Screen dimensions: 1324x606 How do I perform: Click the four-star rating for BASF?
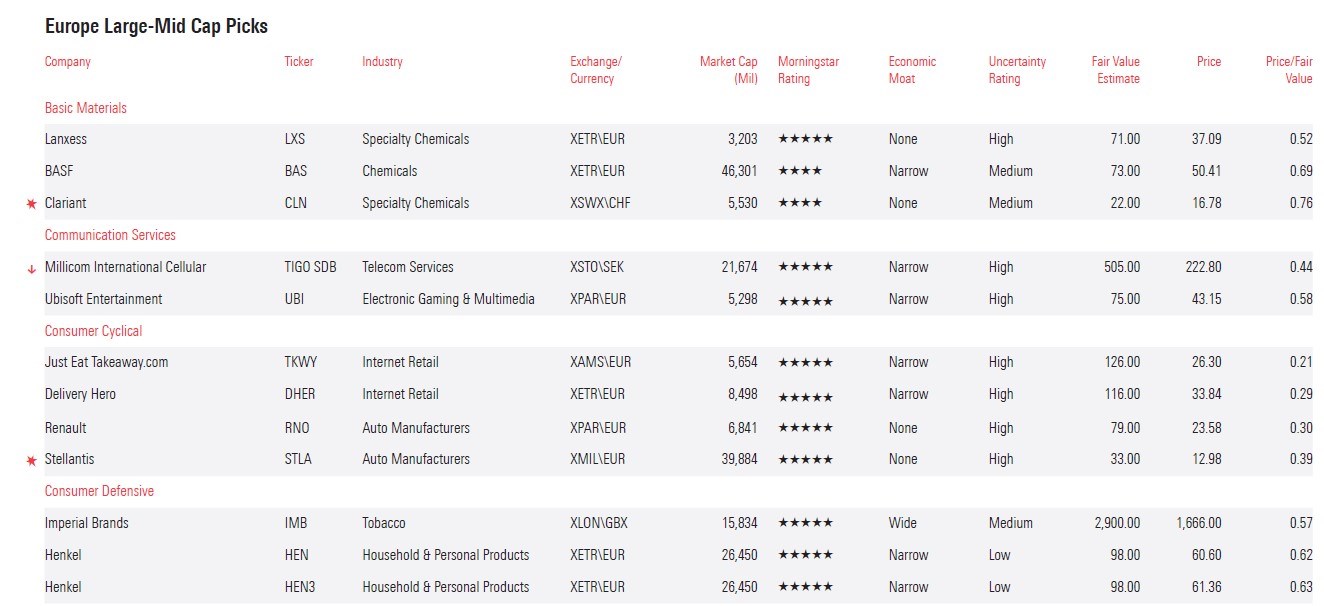point(800,171)
